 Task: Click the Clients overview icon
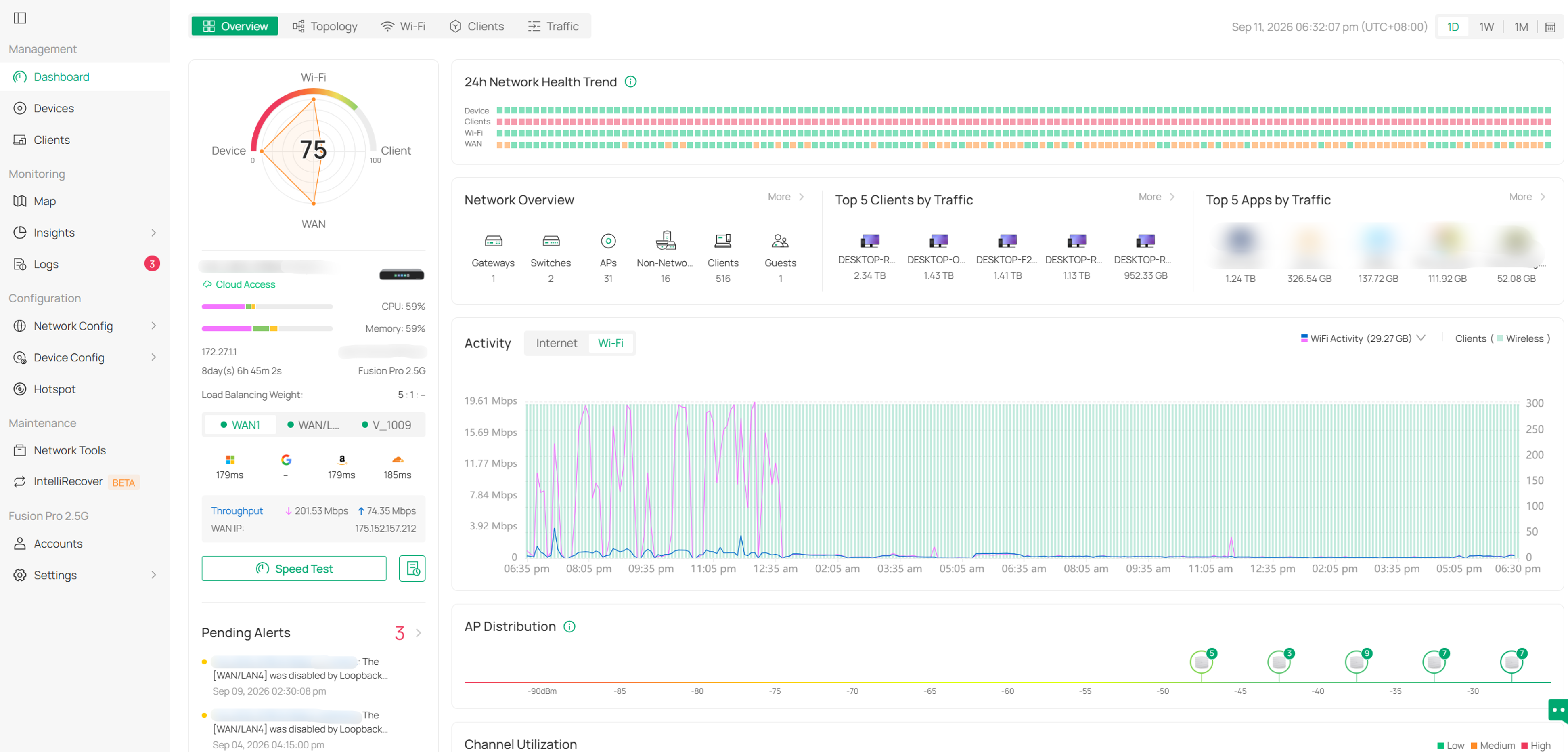click(x=722, y=241)
